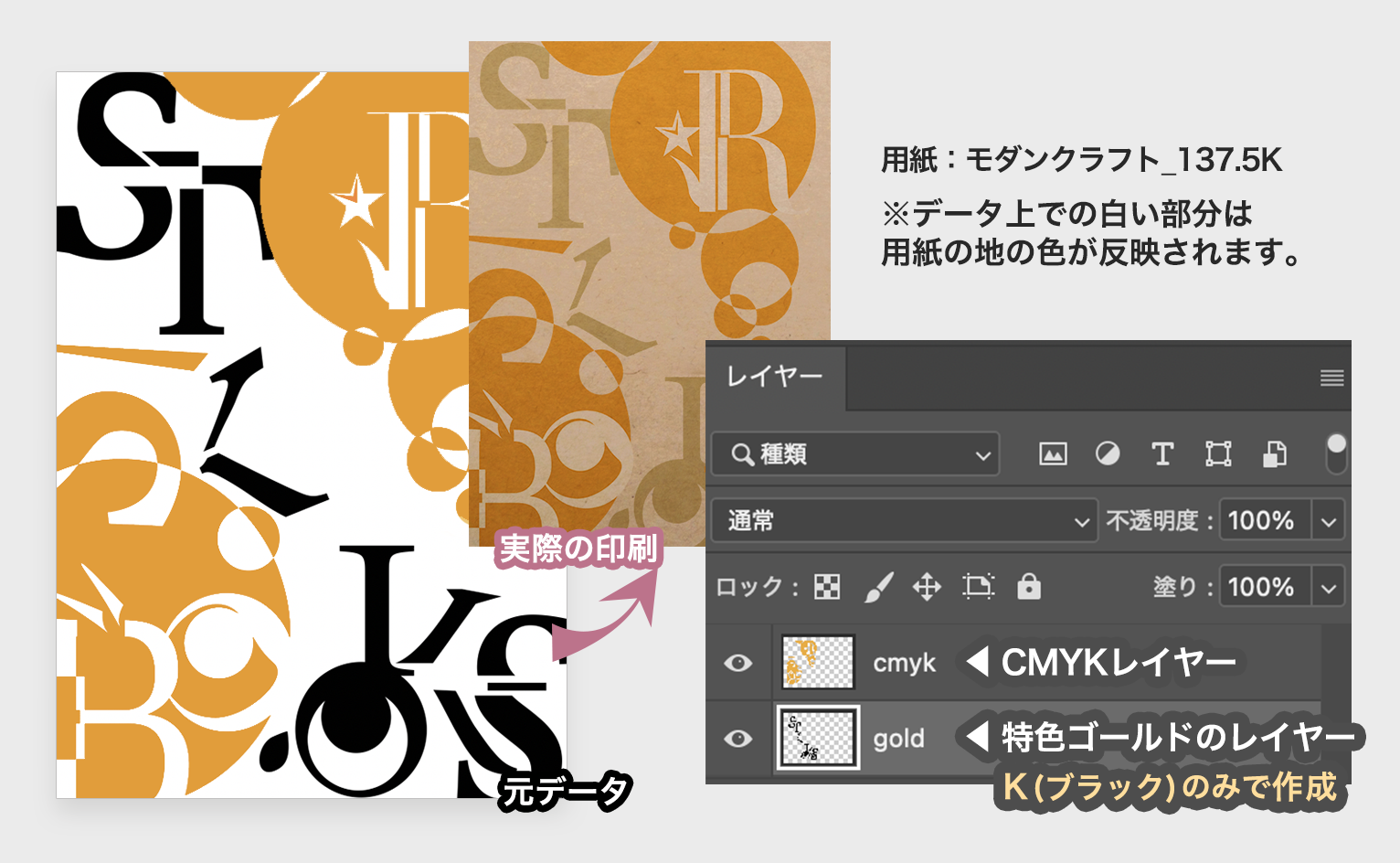1400x863 pixels.
Task: Lock position move-arrows icon
Action: tap(927, 587)
